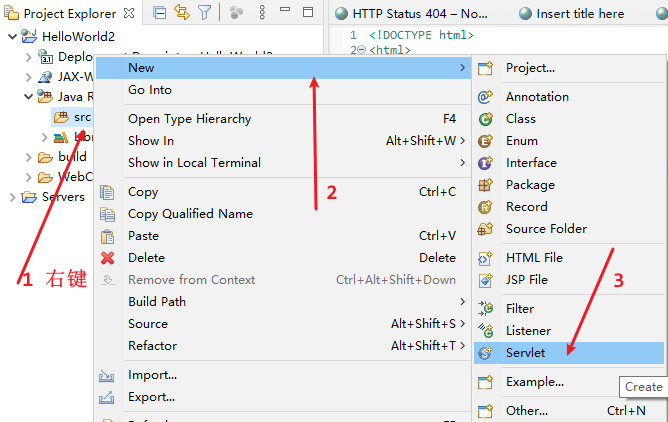Click the Export icon
The height and width of the screenshot is (422, 668).
[x=107, y=397]
